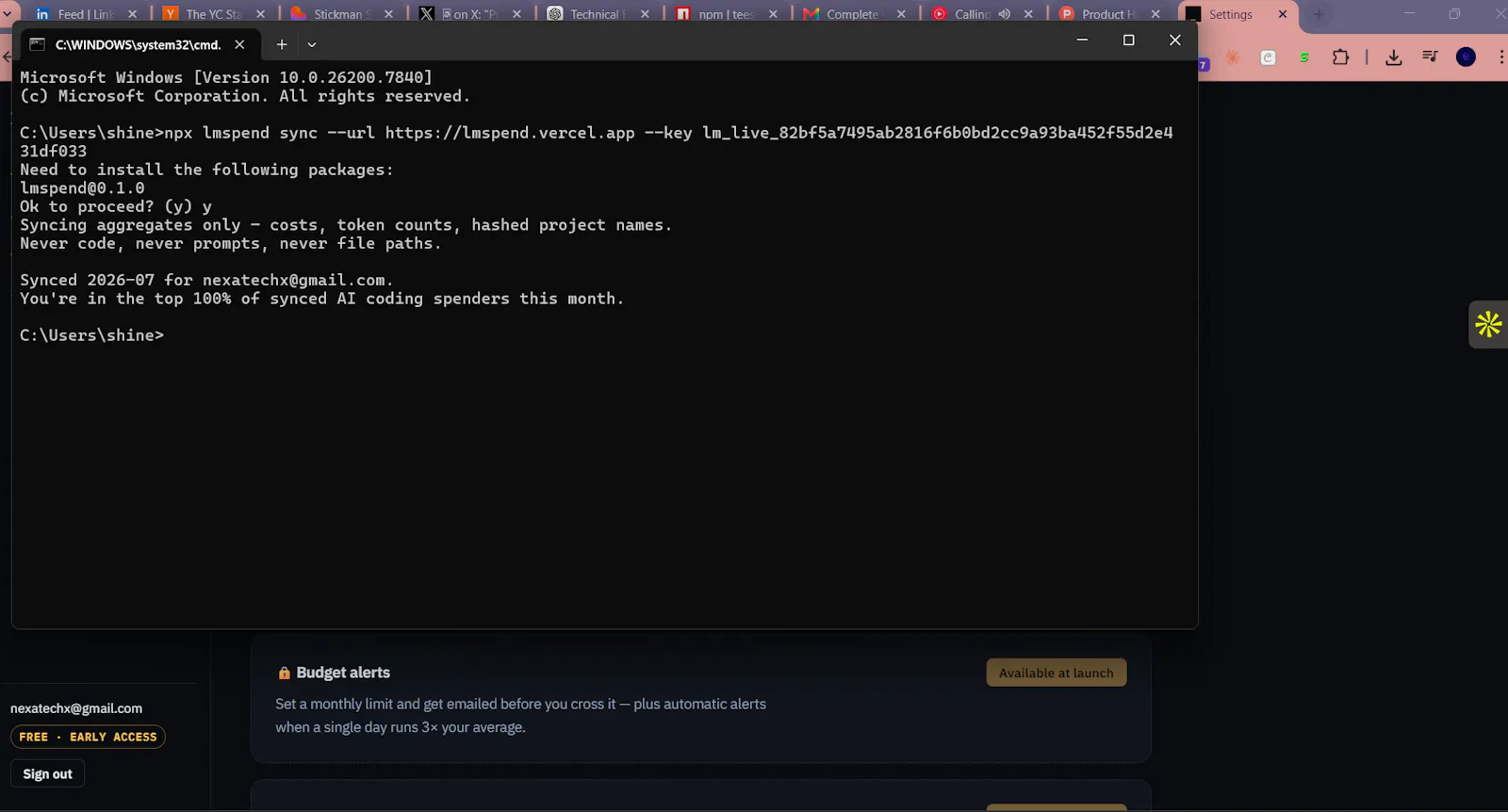Click the Budget alerts heading
1508x812 pixels.
click(343, 673)
